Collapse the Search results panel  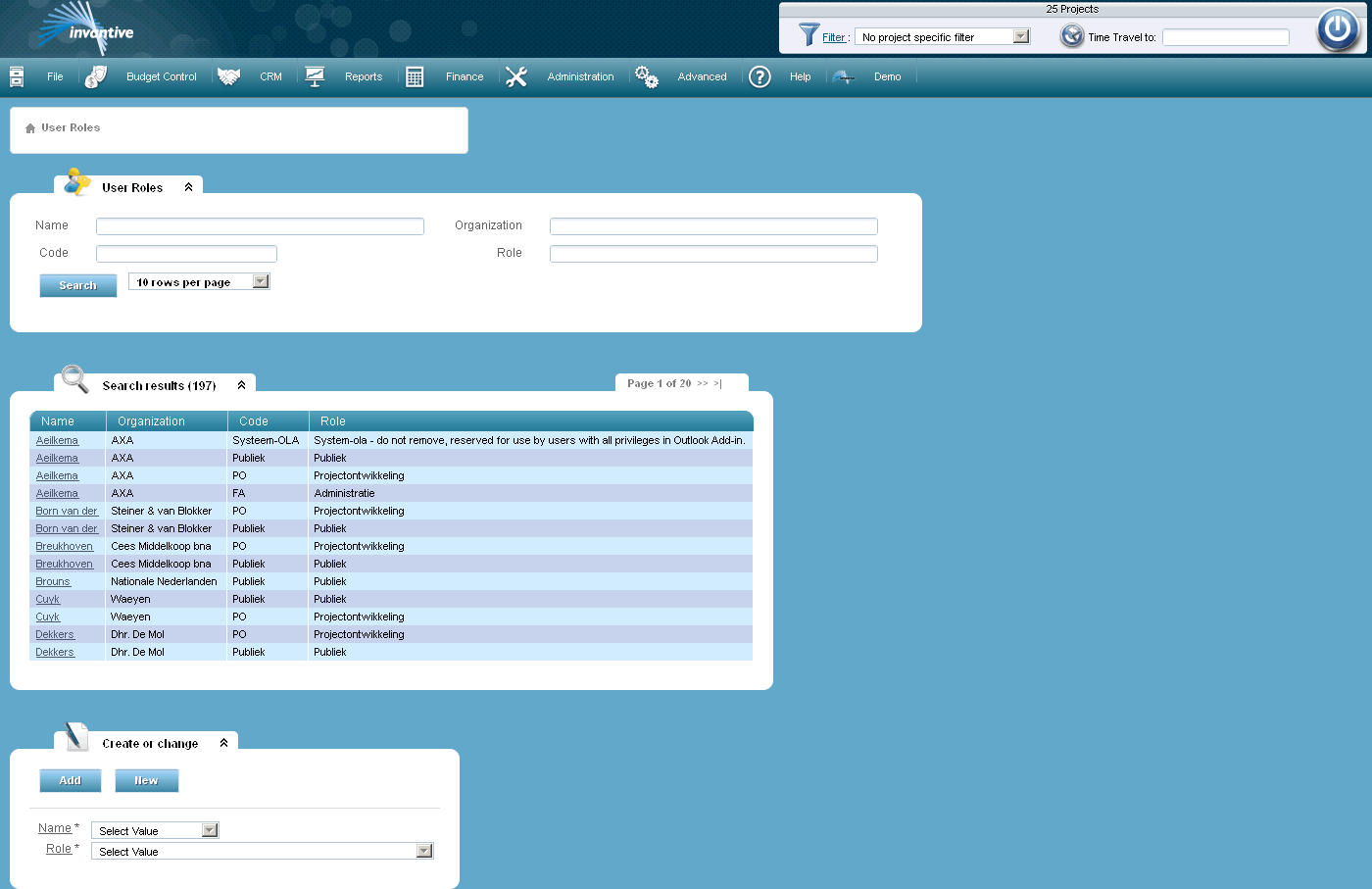[x=241, y=385]
